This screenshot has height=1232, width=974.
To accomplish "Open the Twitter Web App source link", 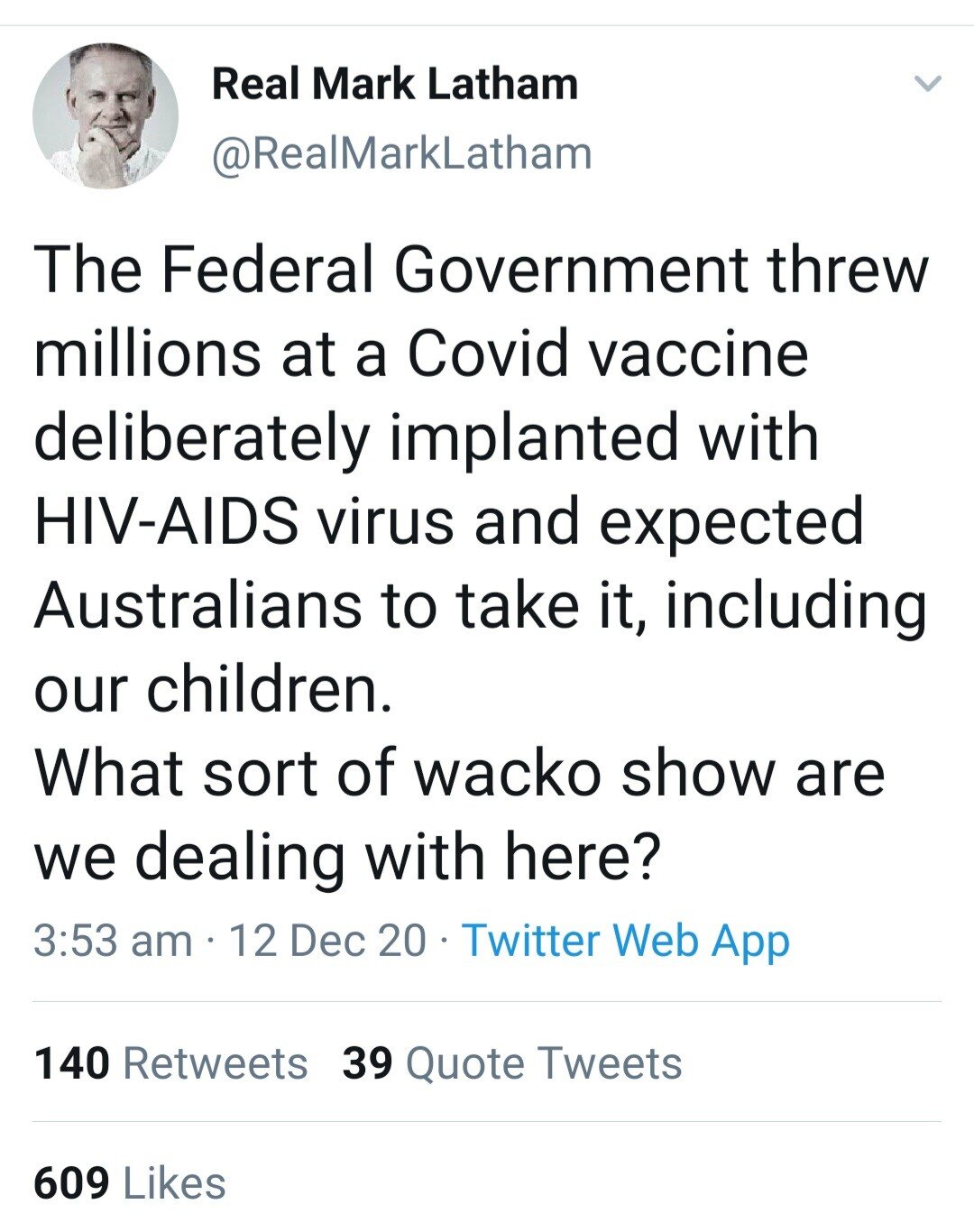I will point(626,941).
